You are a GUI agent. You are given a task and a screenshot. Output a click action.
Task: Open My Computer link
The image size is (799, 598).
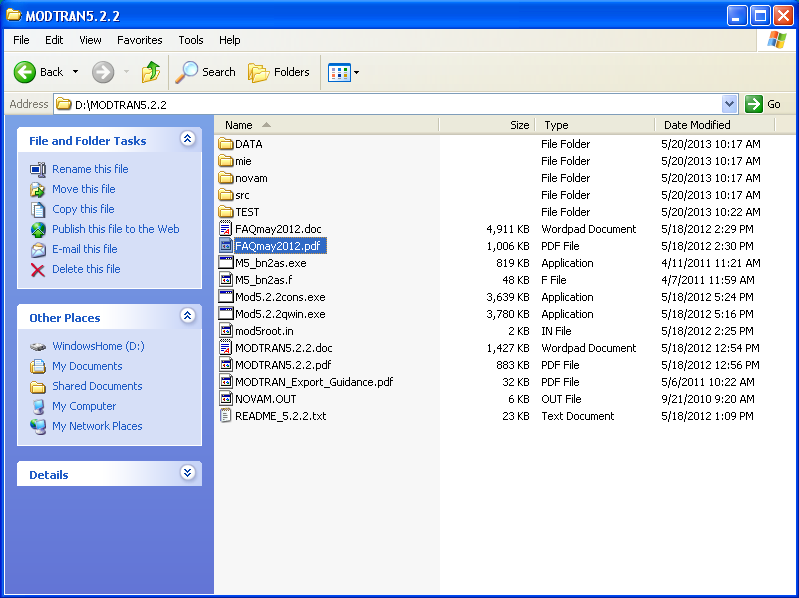coord(84,406)
